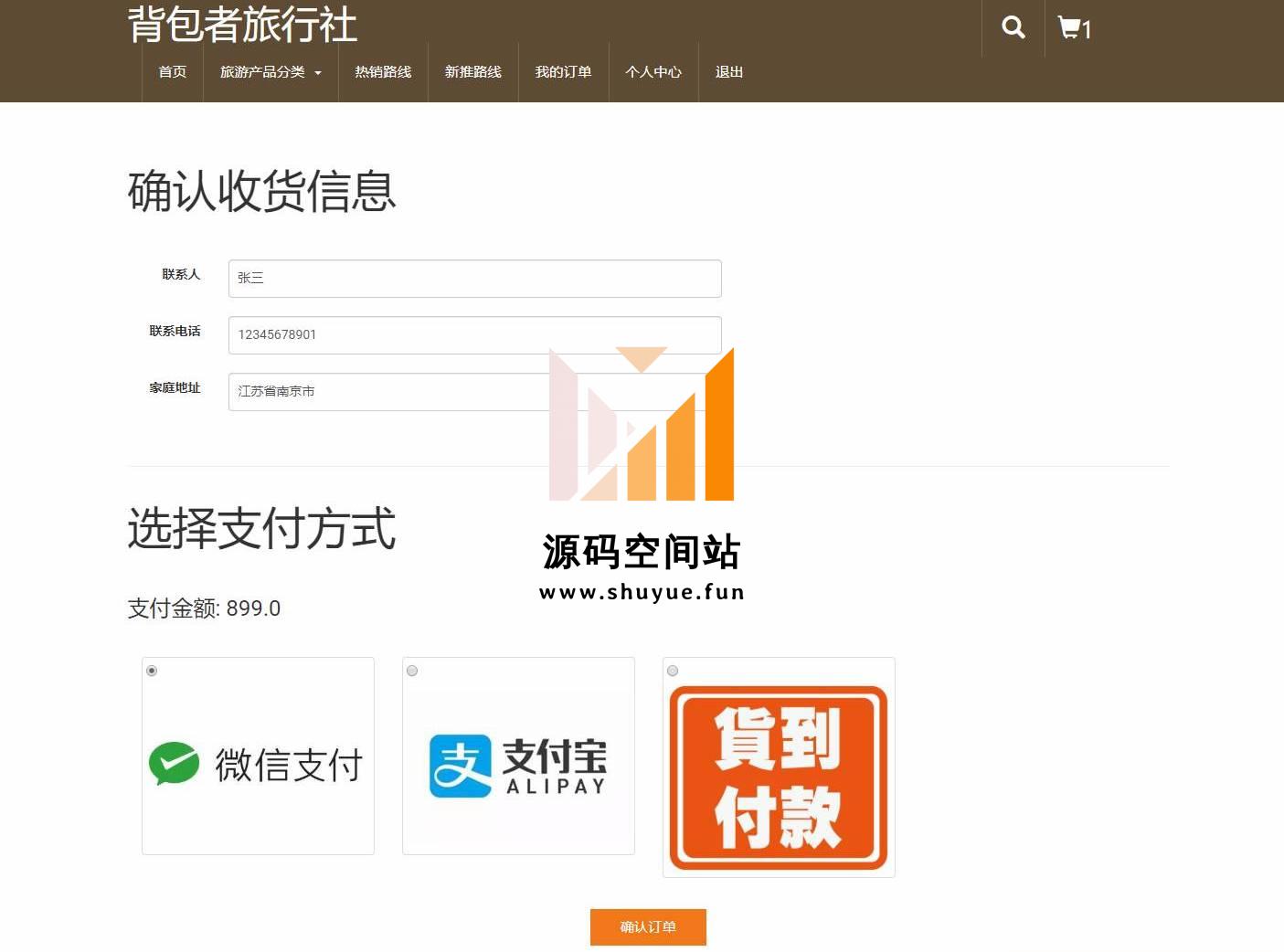
Task: Click the 貨到付款 orange image
Action: (779, 777)
